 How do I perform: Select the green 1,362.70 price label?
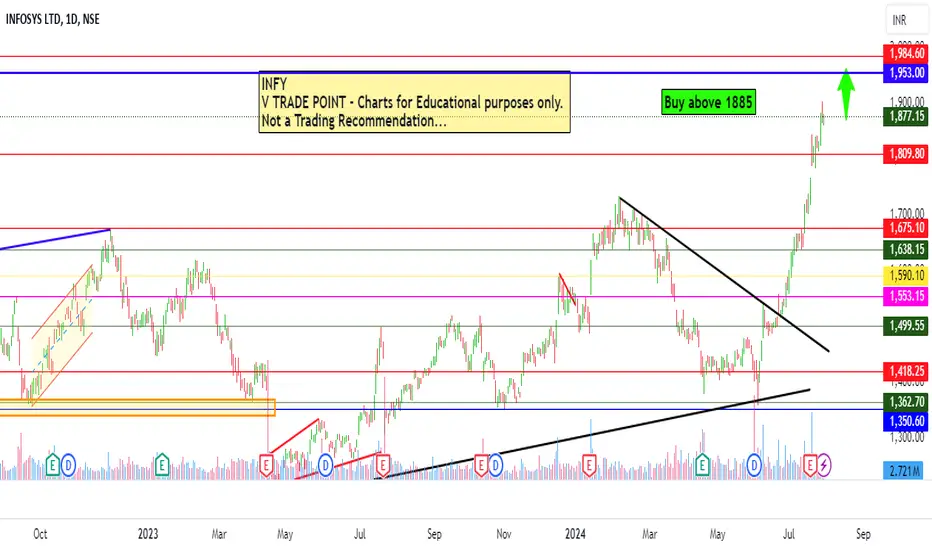pyautogui.click(x=906, y=402)
